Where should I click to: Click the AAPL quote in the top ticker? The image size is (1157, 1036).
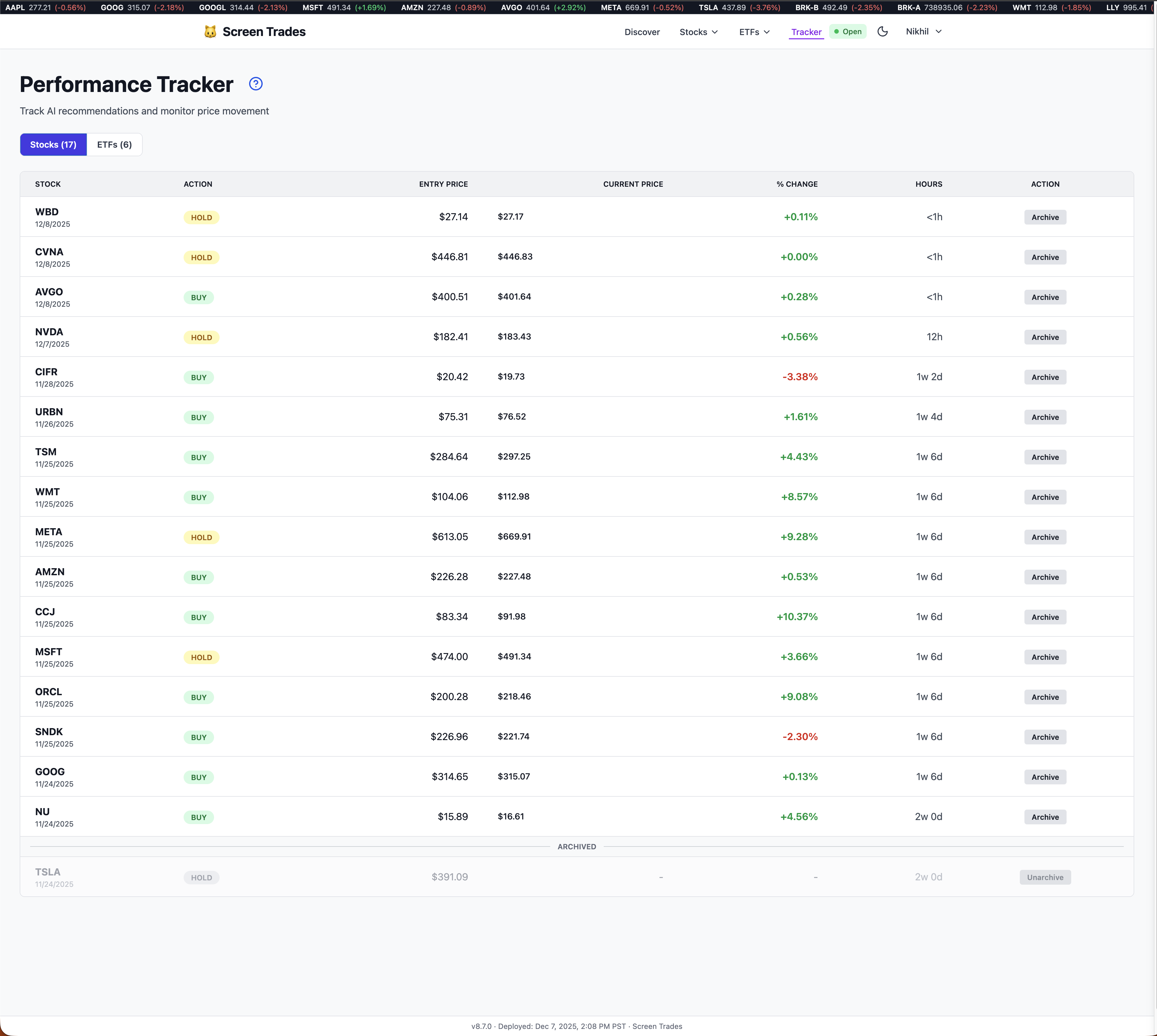coord(46,7)
